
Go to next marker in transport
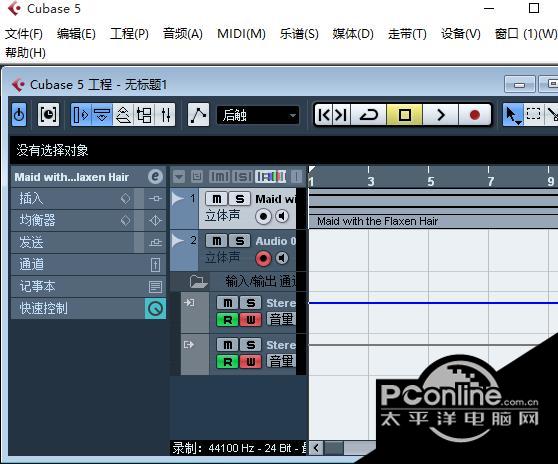(x=341, y=115)
